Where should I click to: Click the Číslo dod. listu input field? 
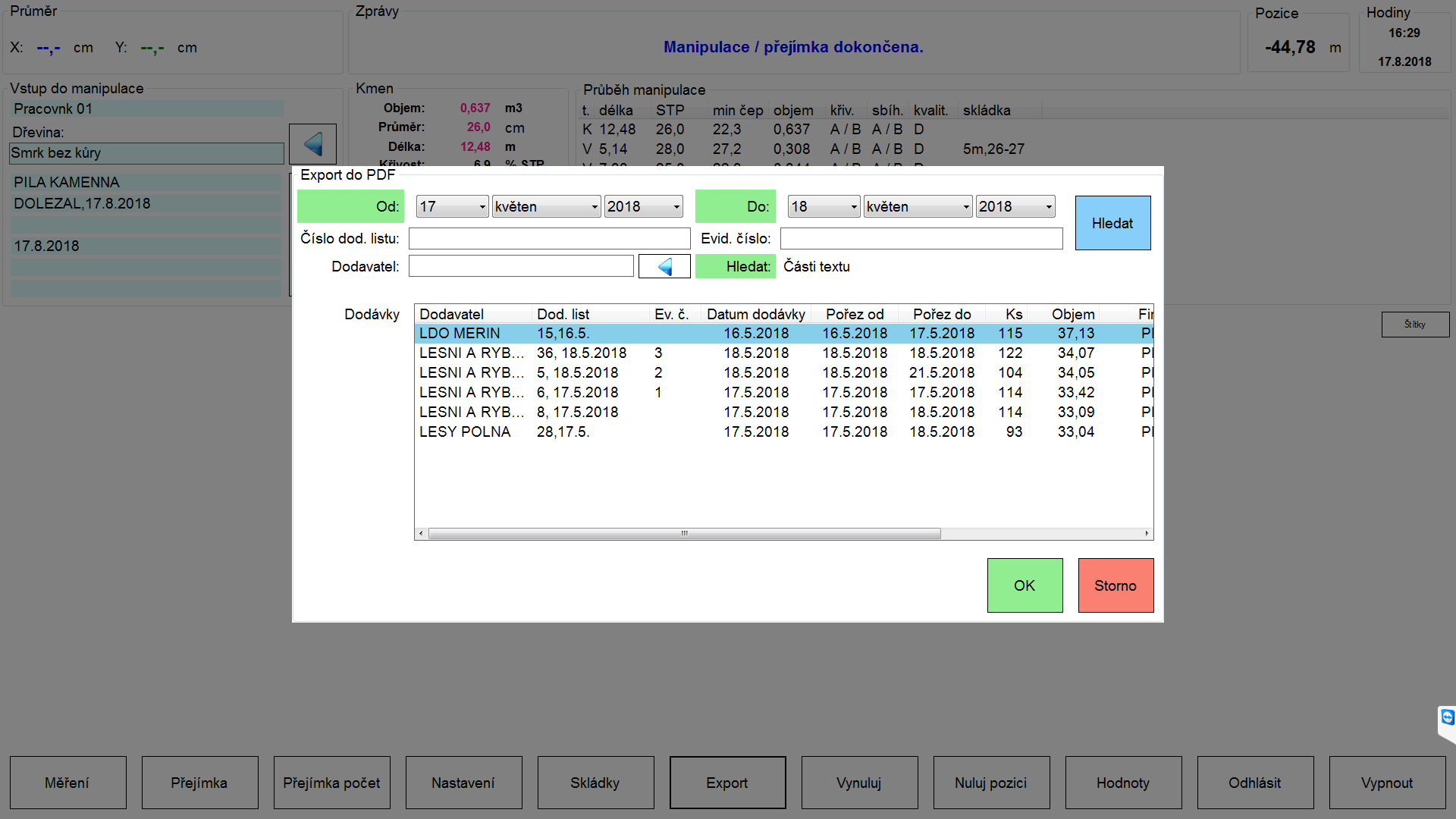pos(549,239)
